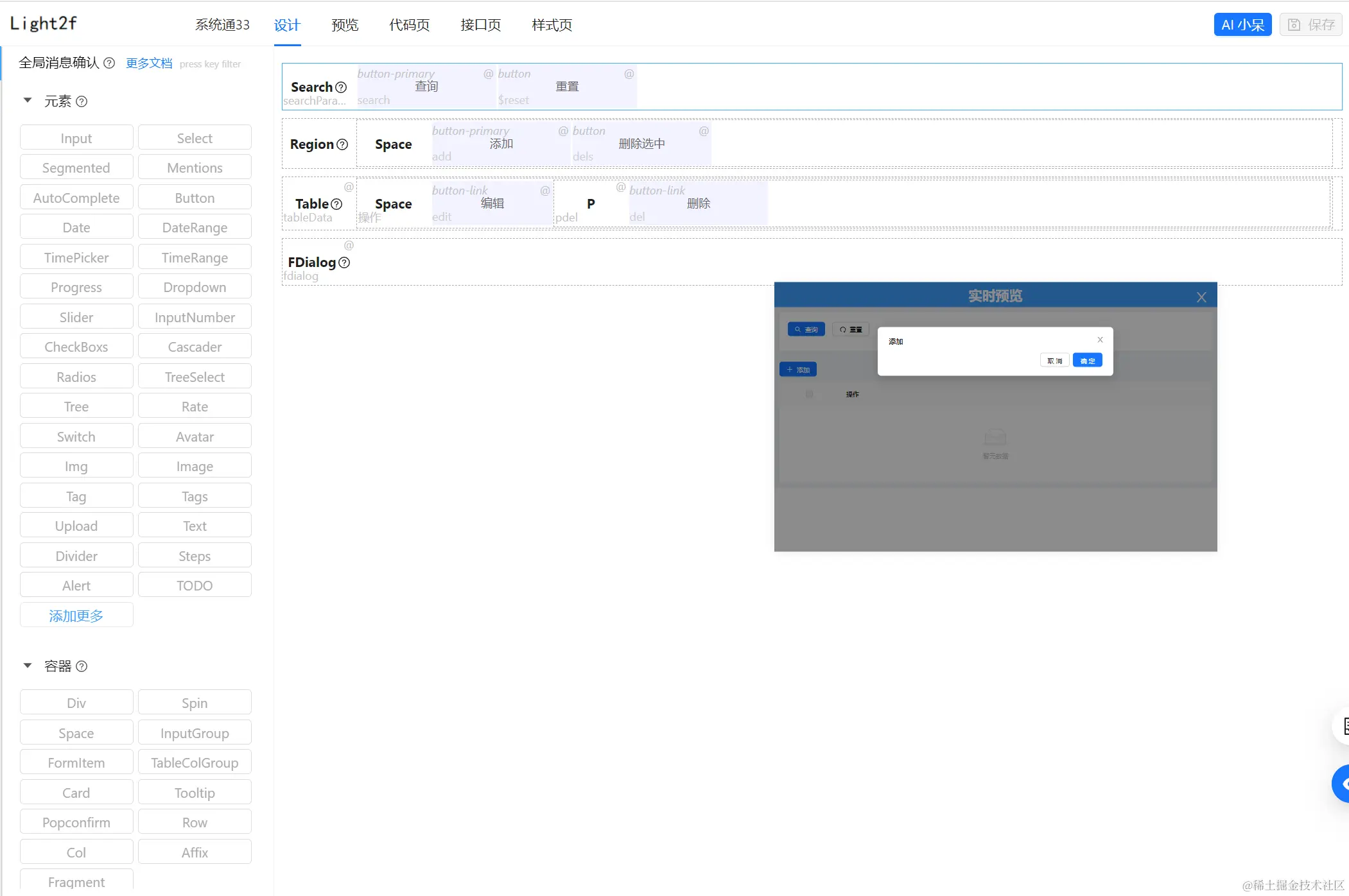Click 添加更多 to add more elements
This screenshot has width=1349, height=896.
click(x=76, y=616)
